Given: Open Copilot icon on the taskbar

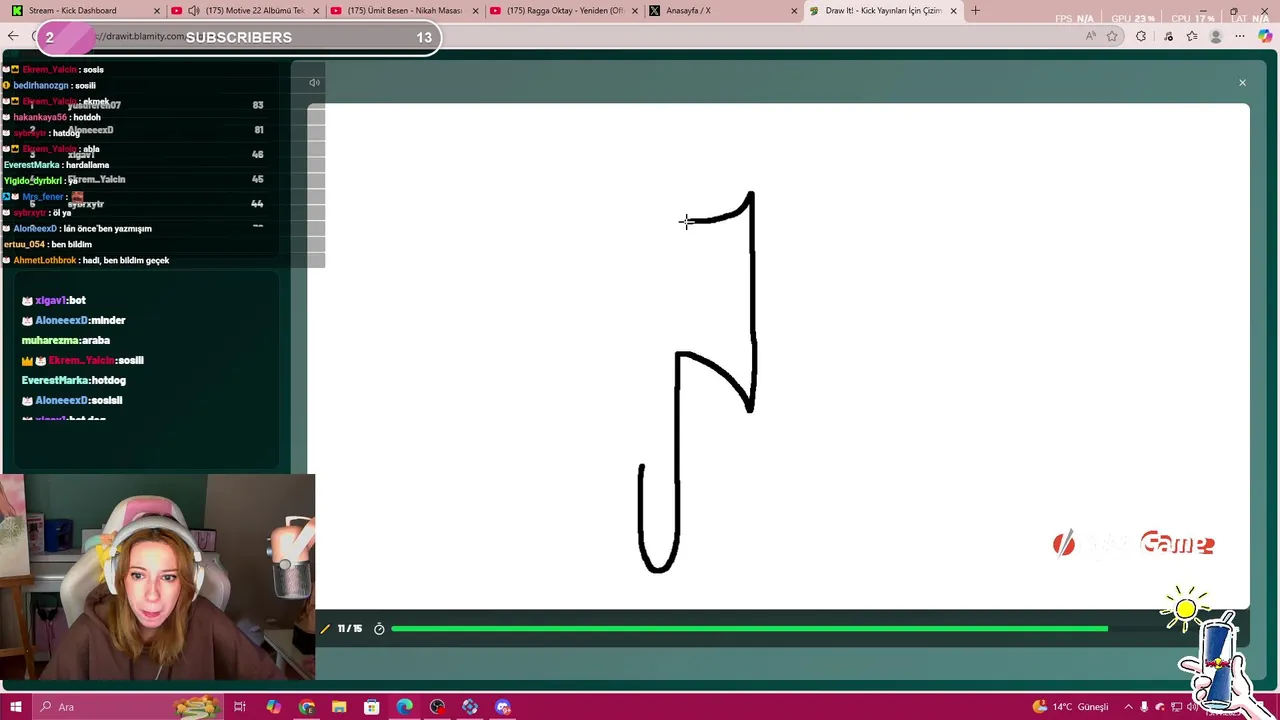Looking at the screenshot, I should [273, 707].
